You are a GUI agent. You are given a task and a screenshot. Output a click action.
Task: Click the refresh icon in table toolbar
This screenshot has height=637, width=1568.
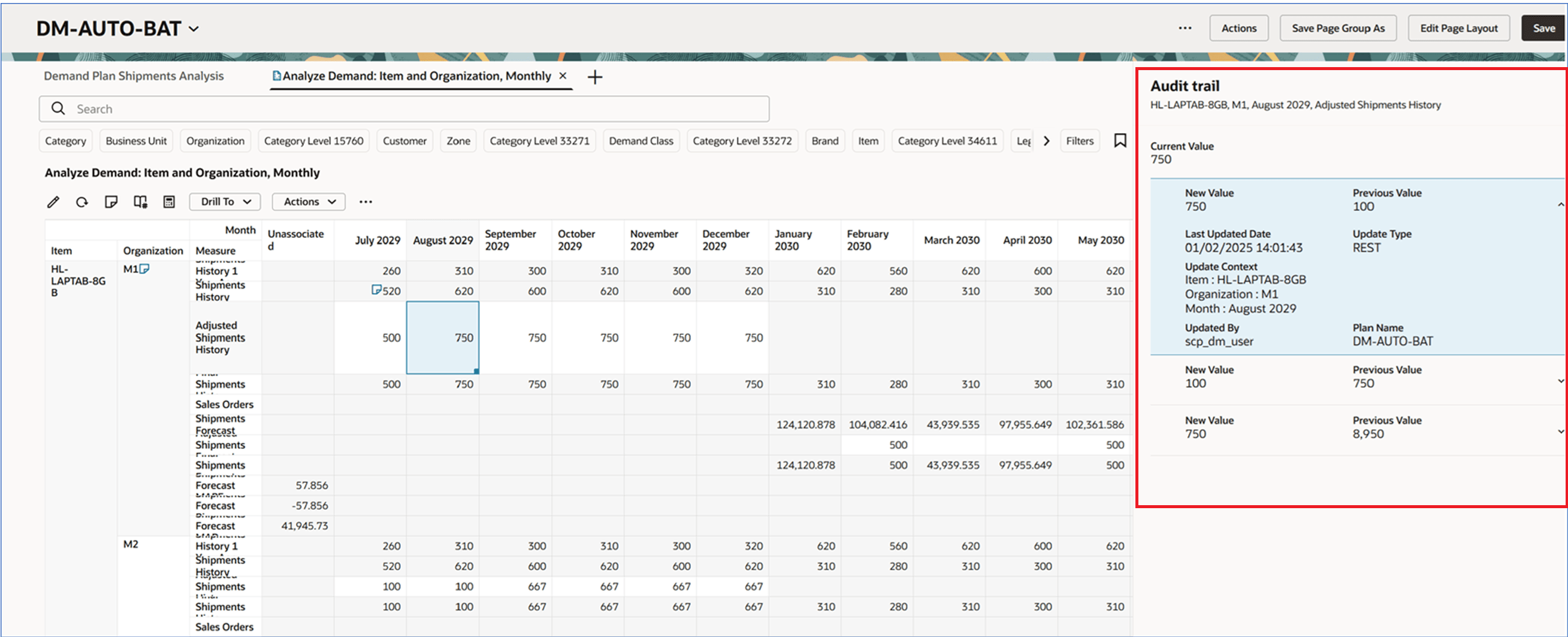[x=82, y=201]
